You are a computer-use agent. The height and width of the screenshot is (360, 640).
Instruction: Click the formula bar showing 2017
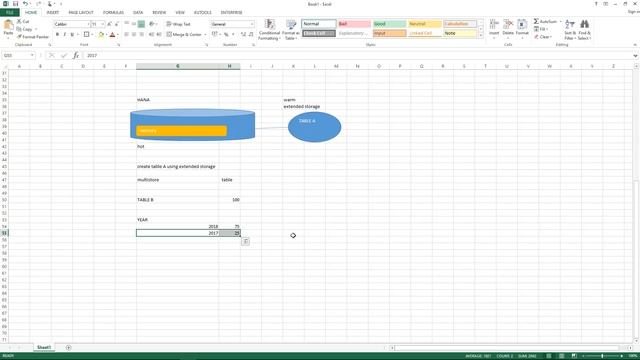pos(357,55)
